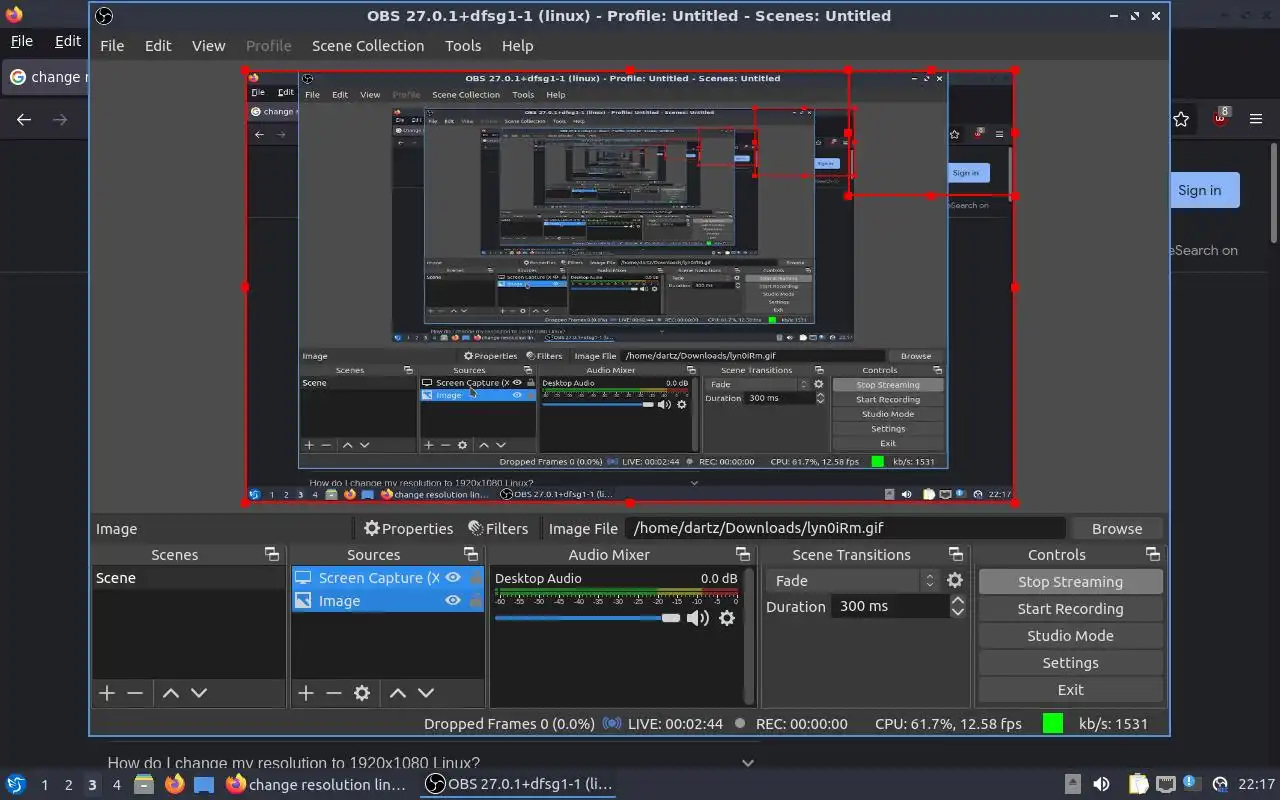Image resolution: width=1280 pixels, height=800 pixels.
Task: Click the Duration 300 ms field
Action: (889, 606)
